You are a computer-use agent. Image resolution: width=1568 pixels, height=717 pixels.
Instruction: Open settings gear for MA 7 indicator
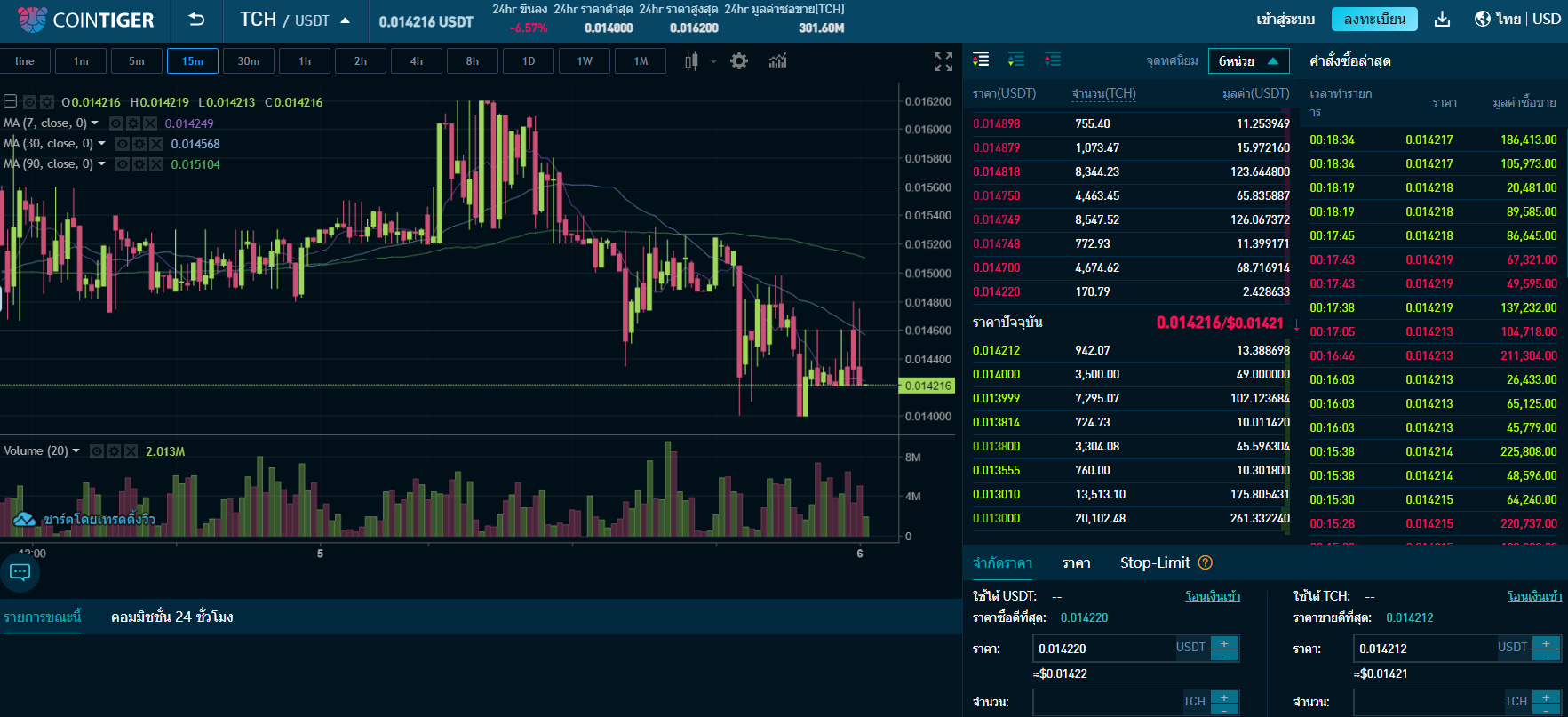133,123
